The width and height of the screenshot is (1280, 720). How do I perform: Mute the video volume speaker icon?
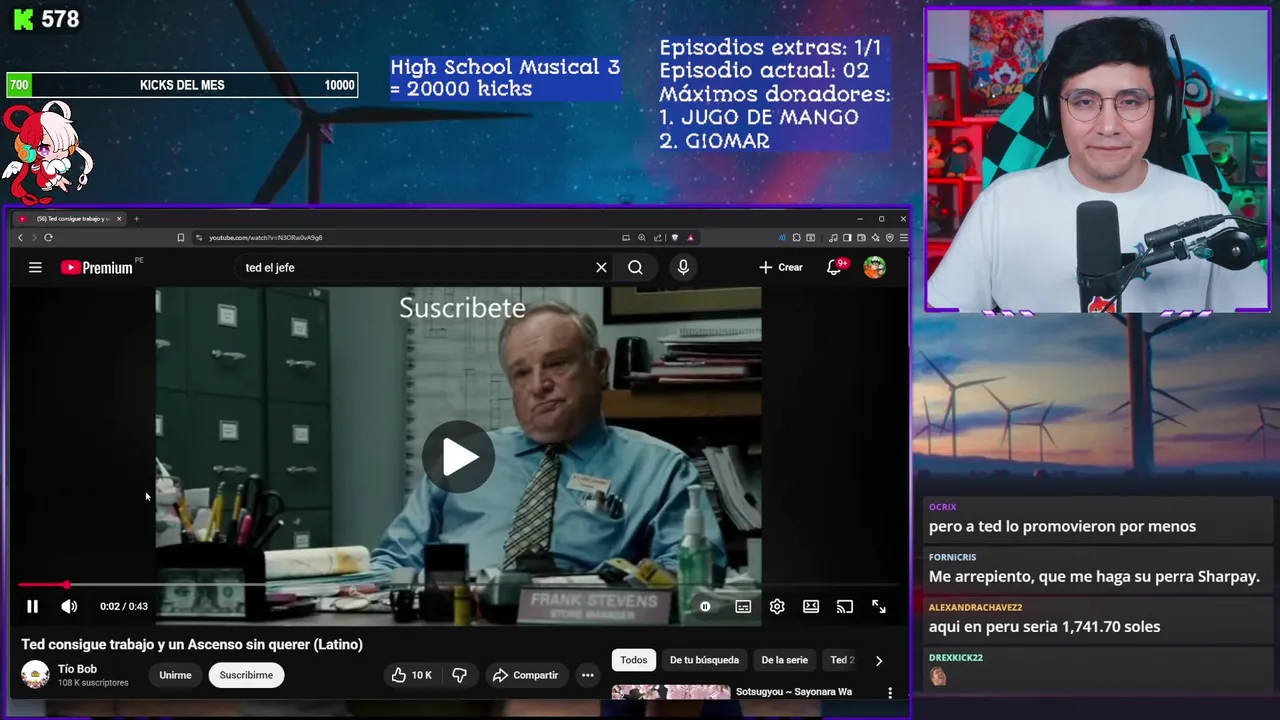click(x=69, y=606)
